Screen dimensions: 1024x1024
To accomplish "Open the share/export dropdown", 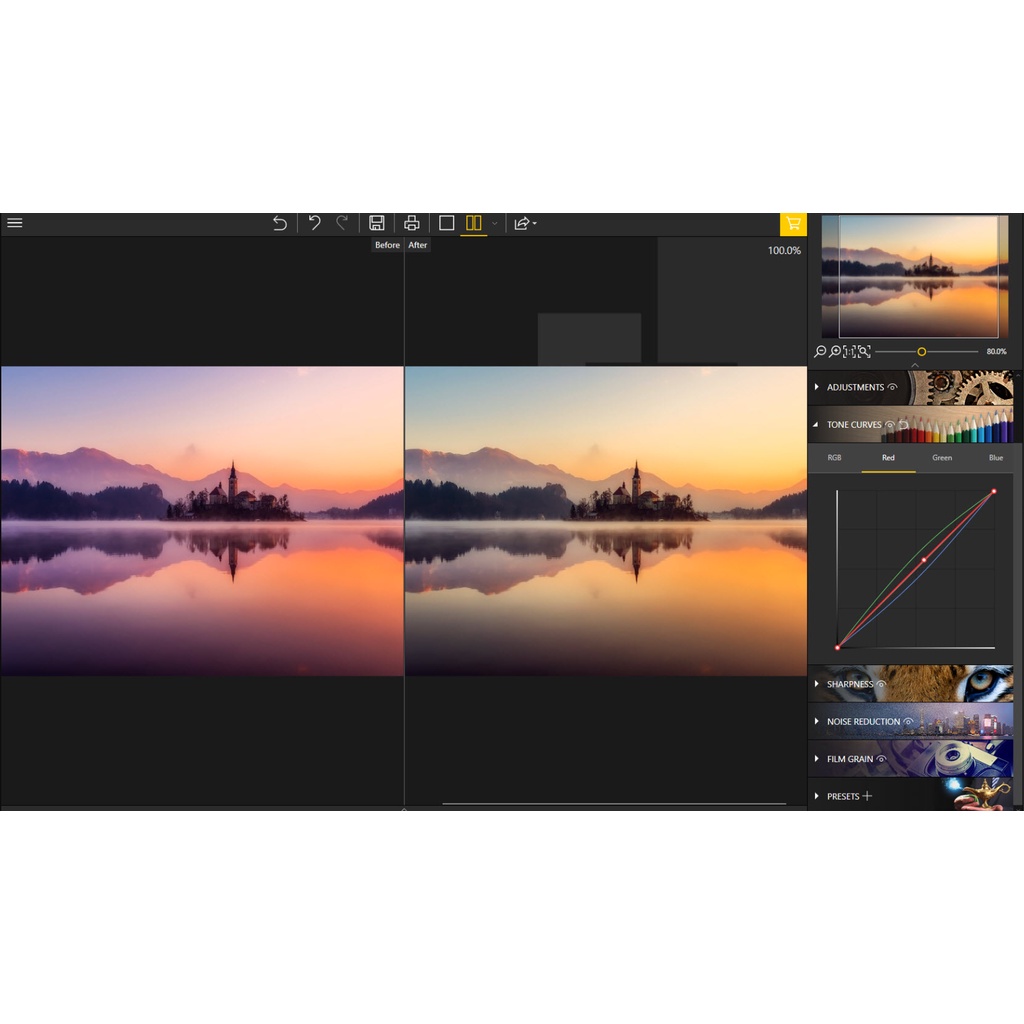I will [x=525, y=223].
